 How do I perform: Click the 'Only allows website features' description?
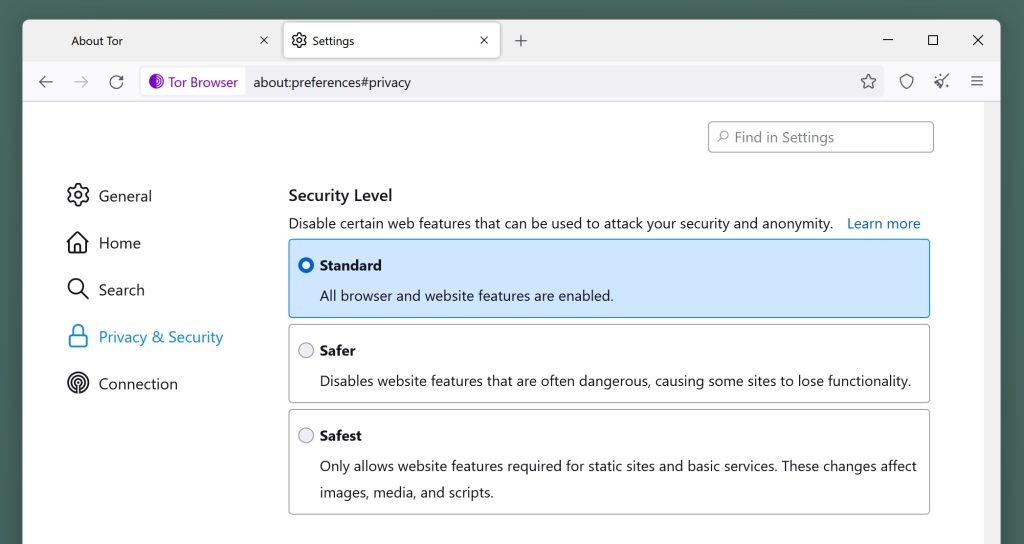[x=618, y=479]
